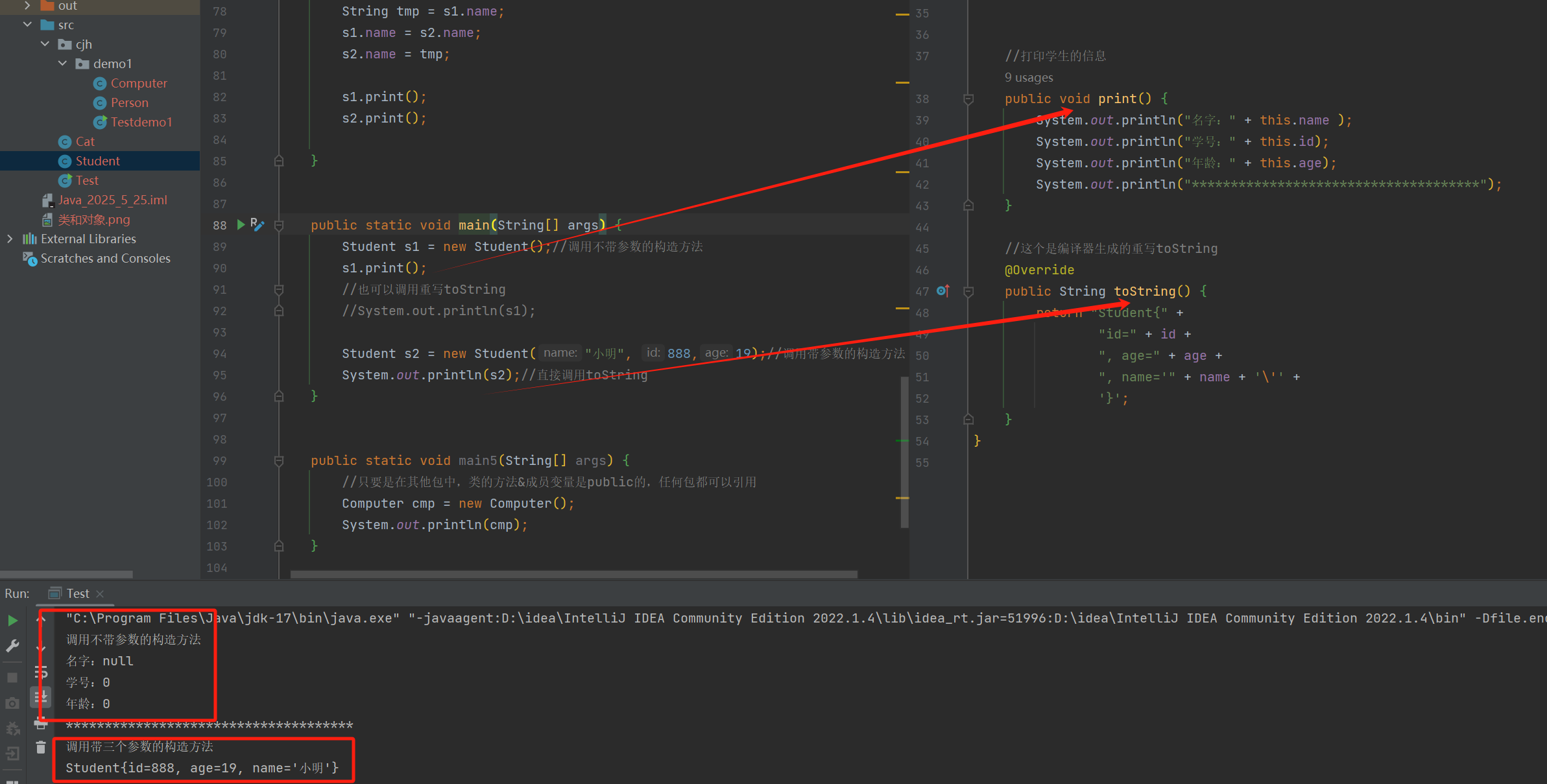Screen dimensions: 1547x784
Task: Open Scratches and Consoles in project tree
Action: [105, 258]
